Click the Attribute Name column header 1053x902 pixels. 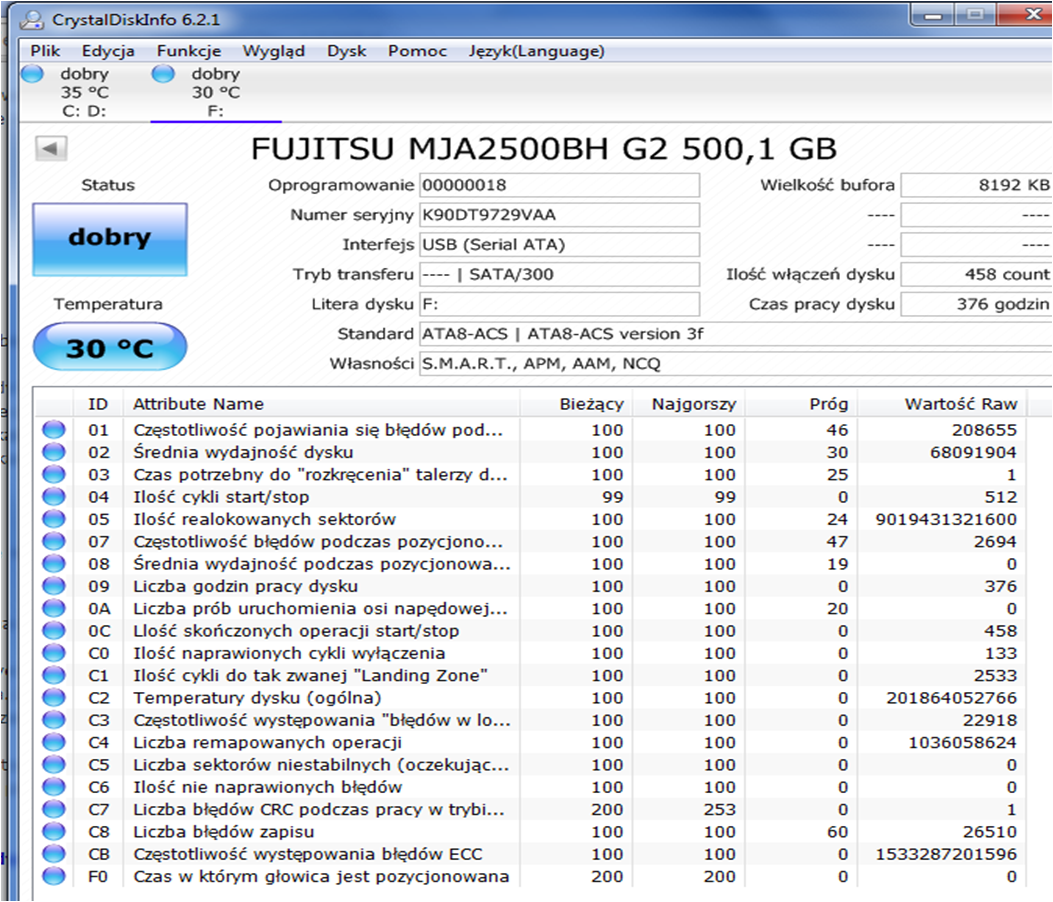coord(321,404)
